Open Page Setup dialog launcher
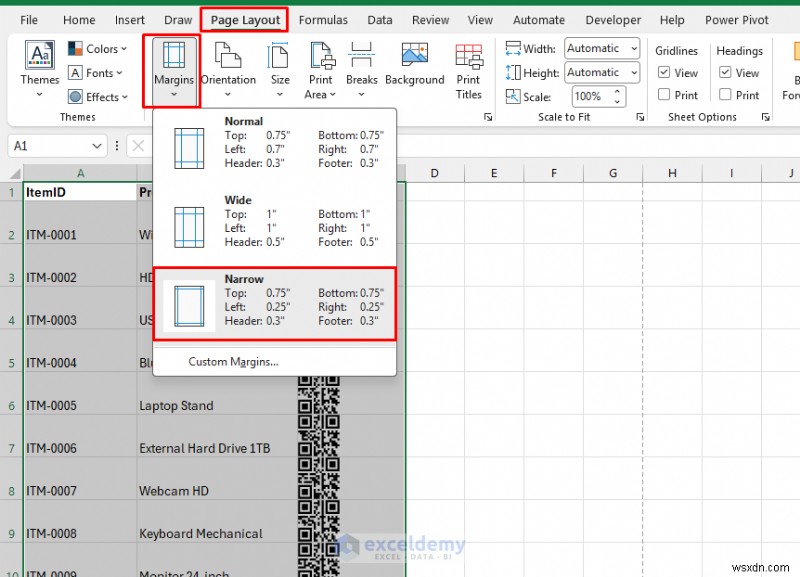The height and width of the screenshot is (577, 800). [x=488, y=117]
